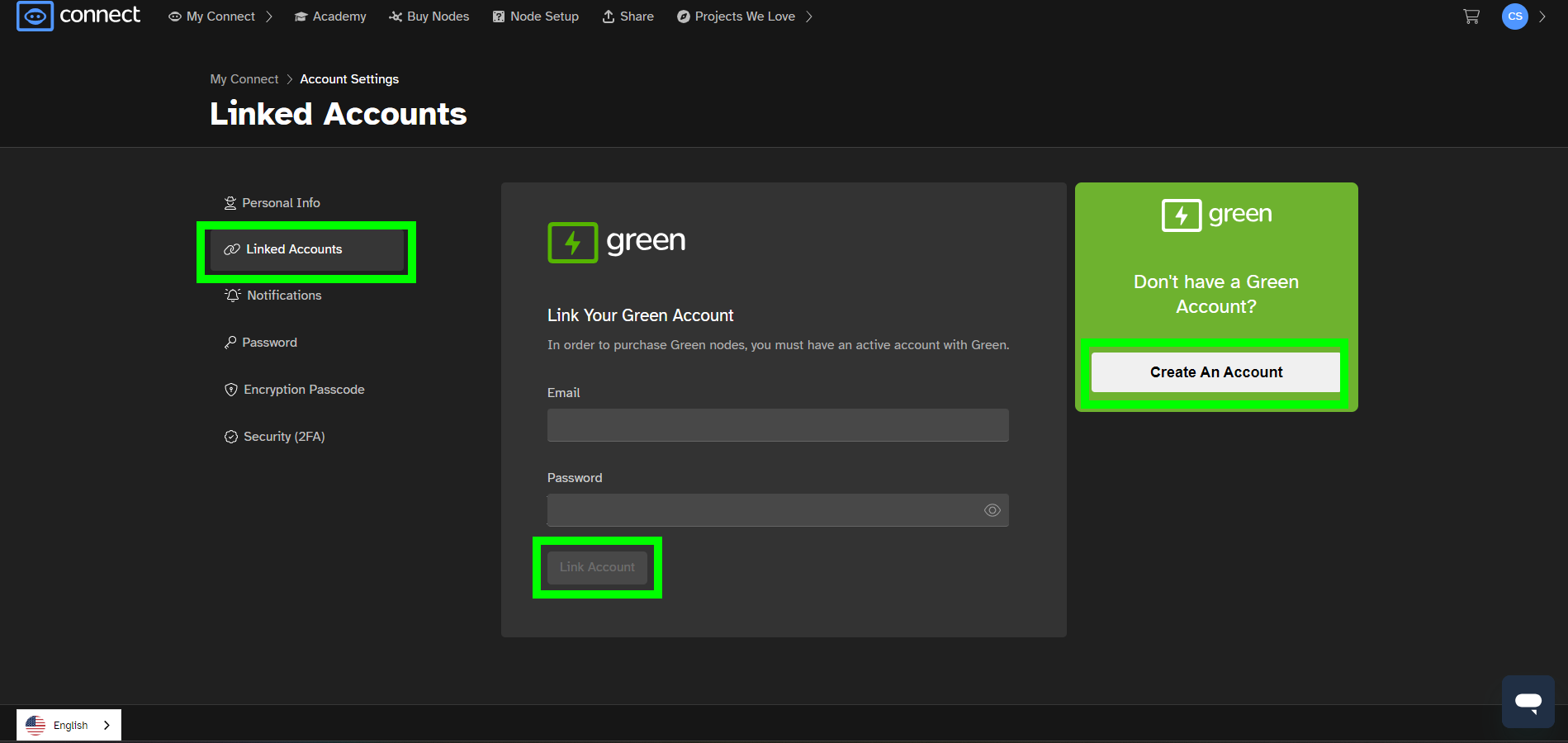Screen dimensions: 1568x743
Task: Click the Share nav item
Action: click(628, 17)
